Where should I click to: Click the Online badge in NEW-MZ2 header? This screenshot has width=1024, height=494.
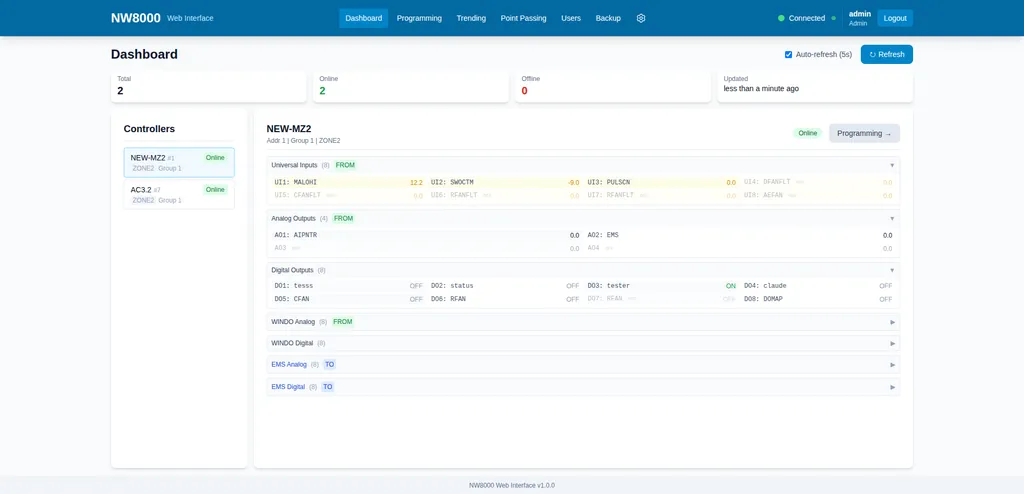coord(808,133)
